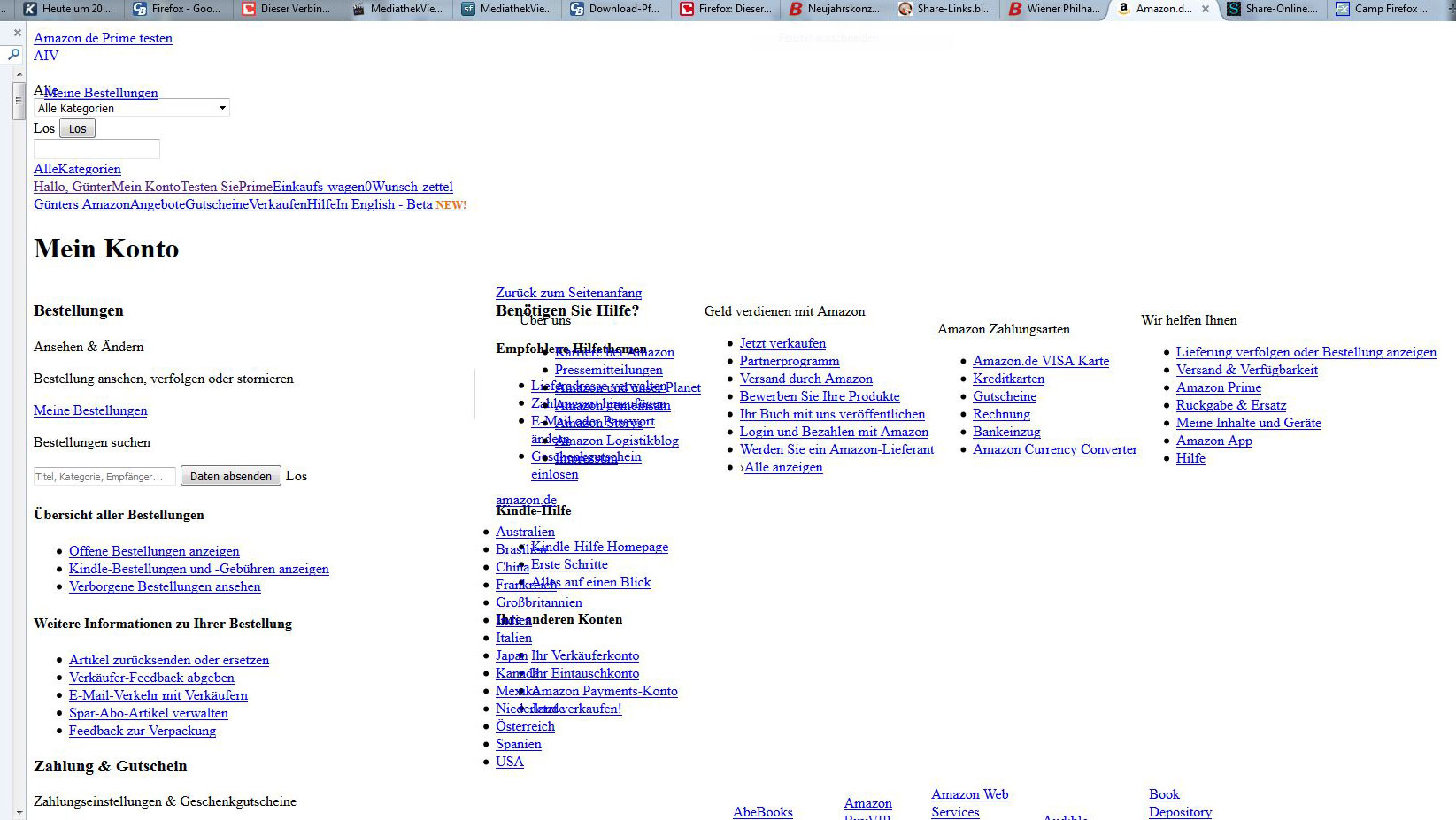Switch to the "Firefox - Goo..." tab
1456x820 pixels.
click(x=178, y=9)
